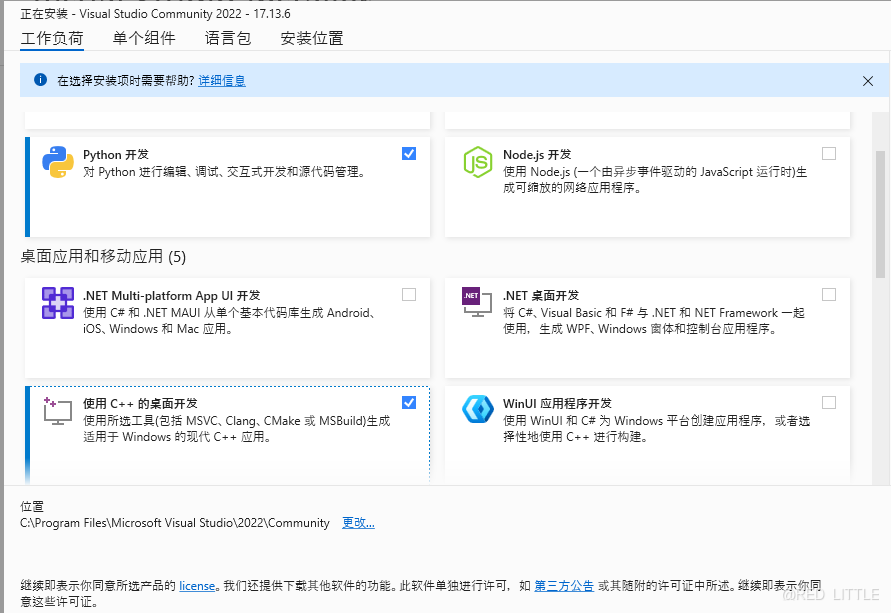Click the .NET MAUI Android, iOS description
This screenshot has width=891, height=613.
[x=228, y=320]
